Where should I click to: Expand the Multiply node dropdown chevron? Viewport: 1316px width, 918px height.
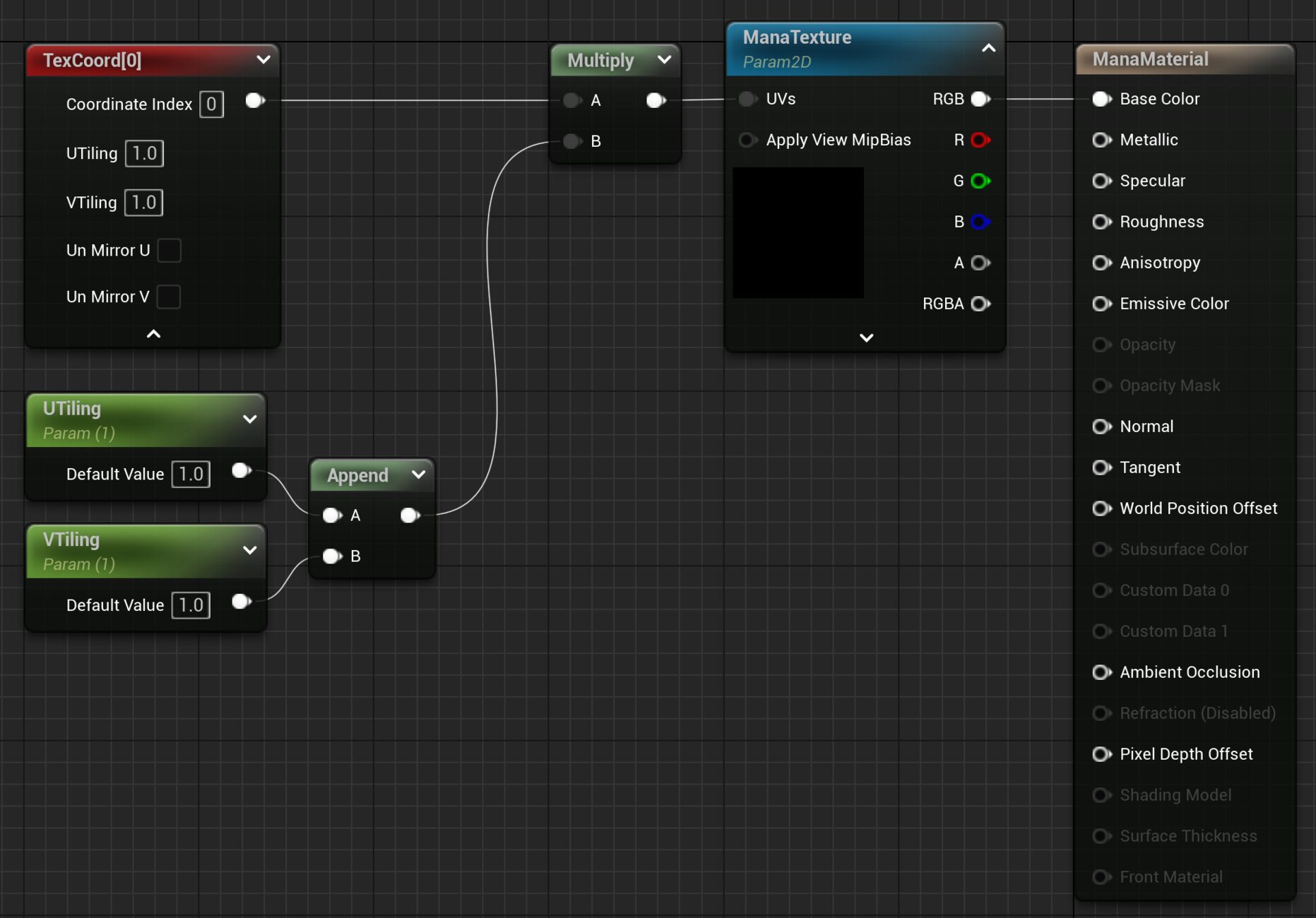point(664,60)
